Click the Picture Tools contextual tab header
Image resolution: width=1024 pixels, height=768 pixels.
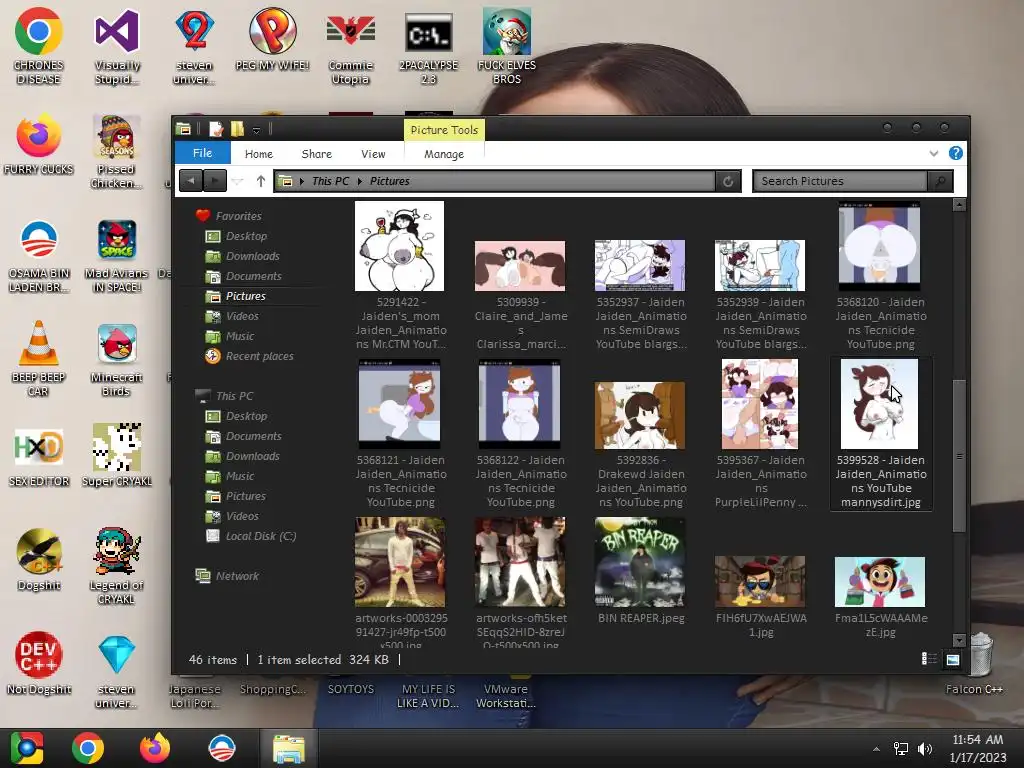[444, 130]
